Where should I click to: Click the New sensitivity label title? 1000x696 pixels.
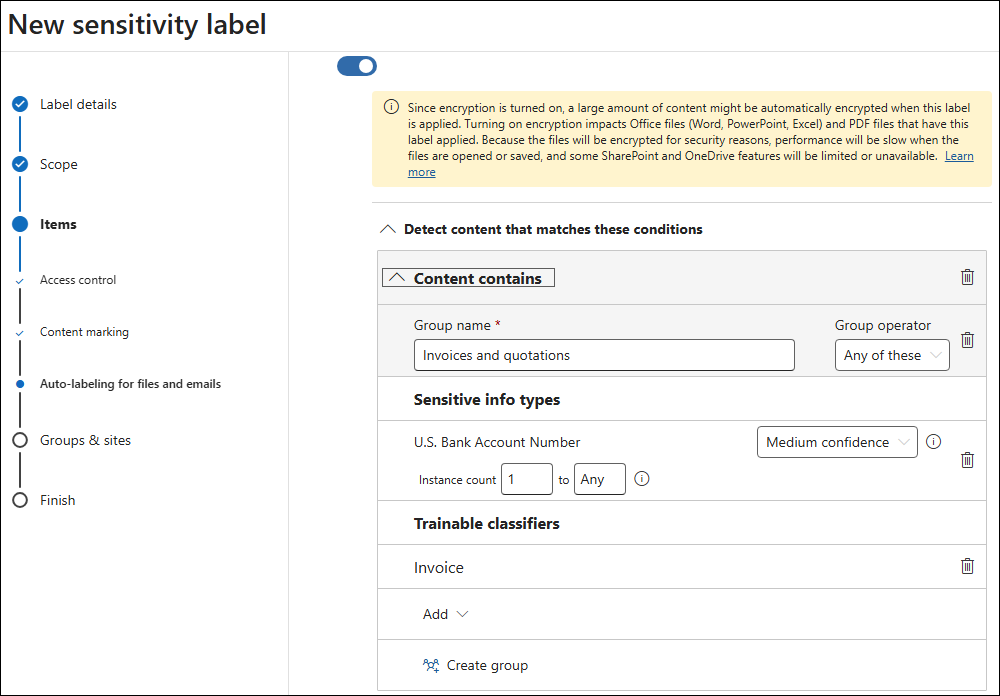pos(137,25)
